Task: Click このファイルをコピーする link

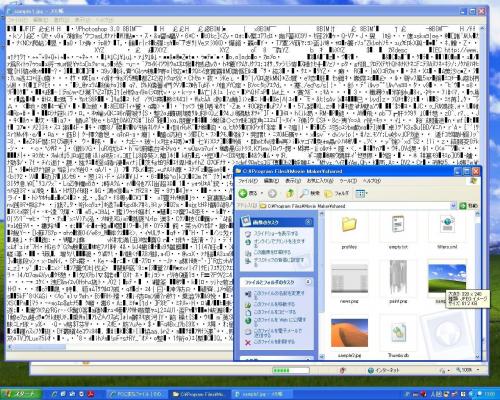Action: (275, 312)
